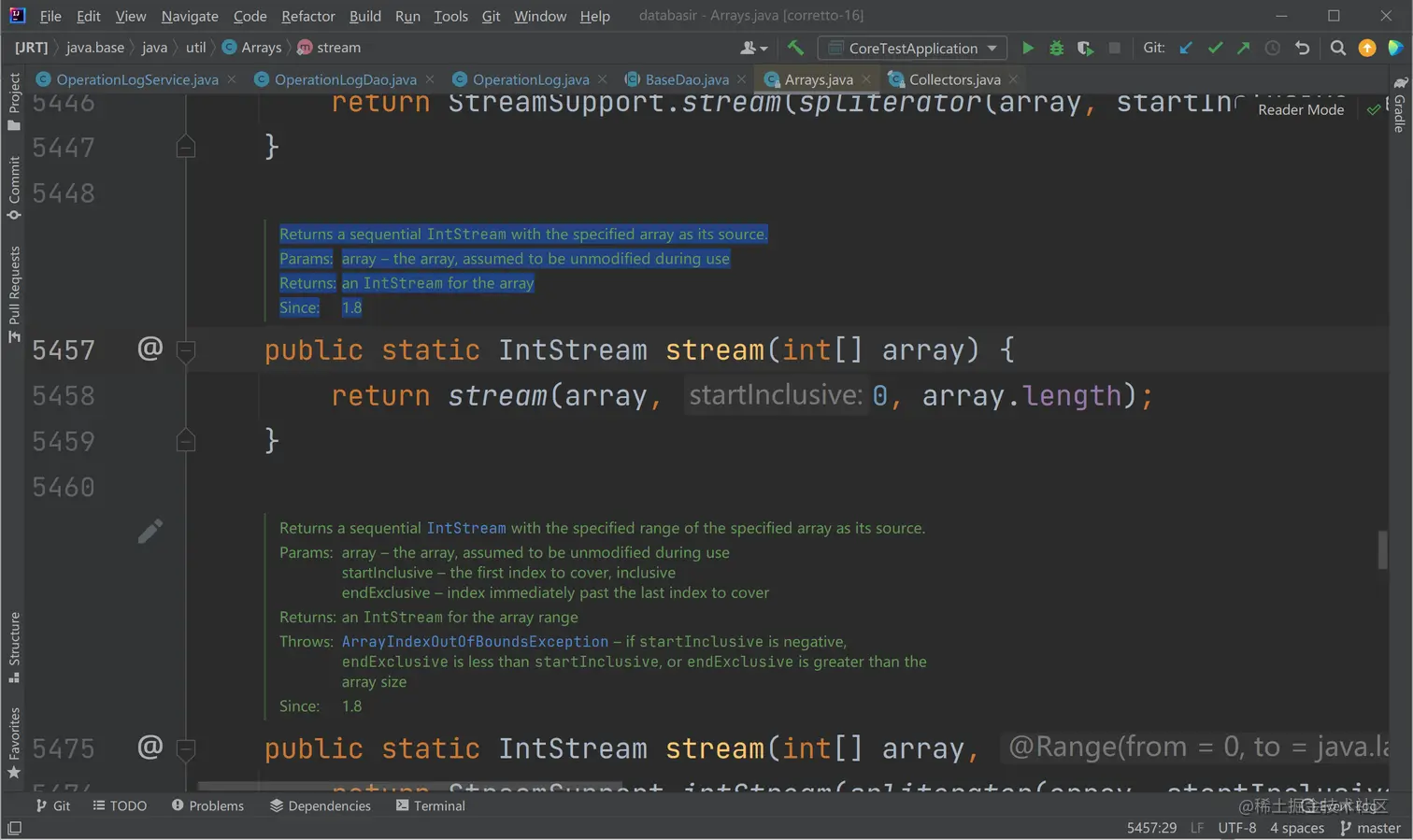The width and height of the screenshot is (1413, 840).
Task: Click the vertical editor scrollbar thumb
Action: 1382,549
